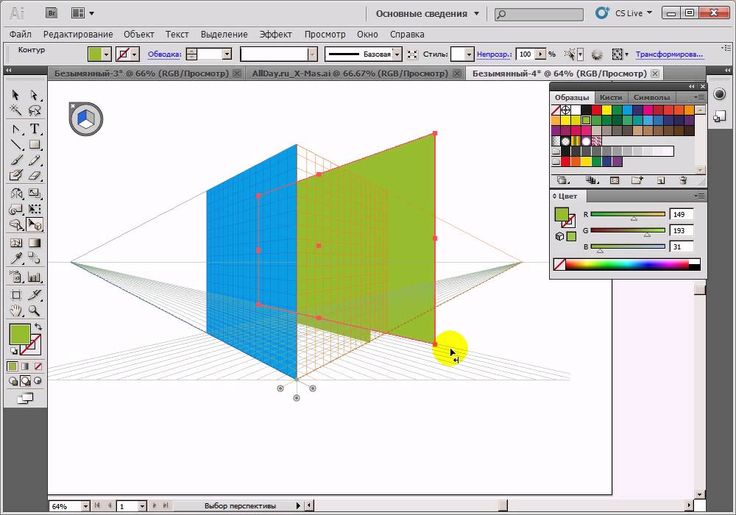Select the Lasso tool
This screenshot has height=515, width=736.
pyautogui.click(x=34, y=110)
